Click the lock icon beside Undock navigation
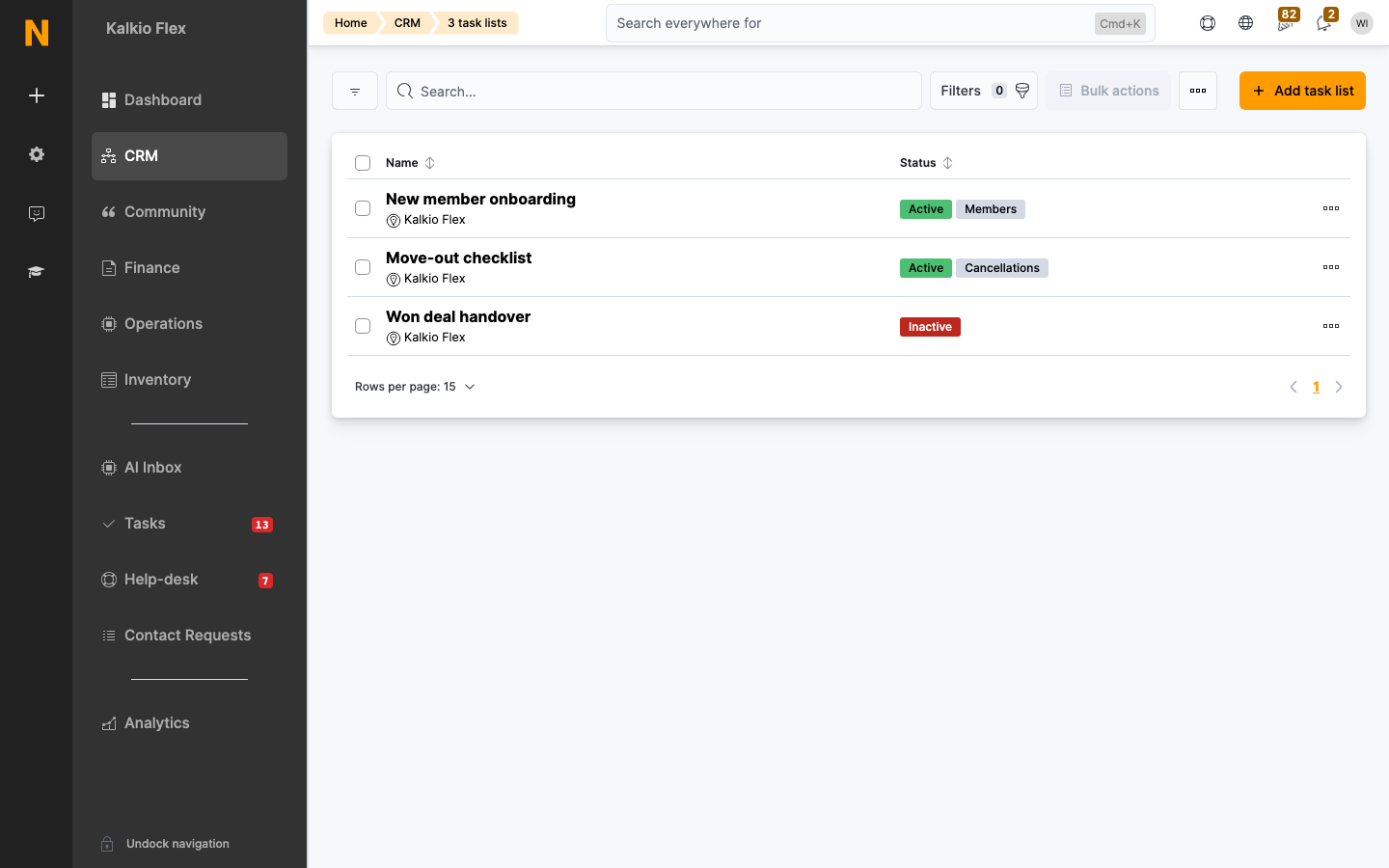 pos(108,844)
